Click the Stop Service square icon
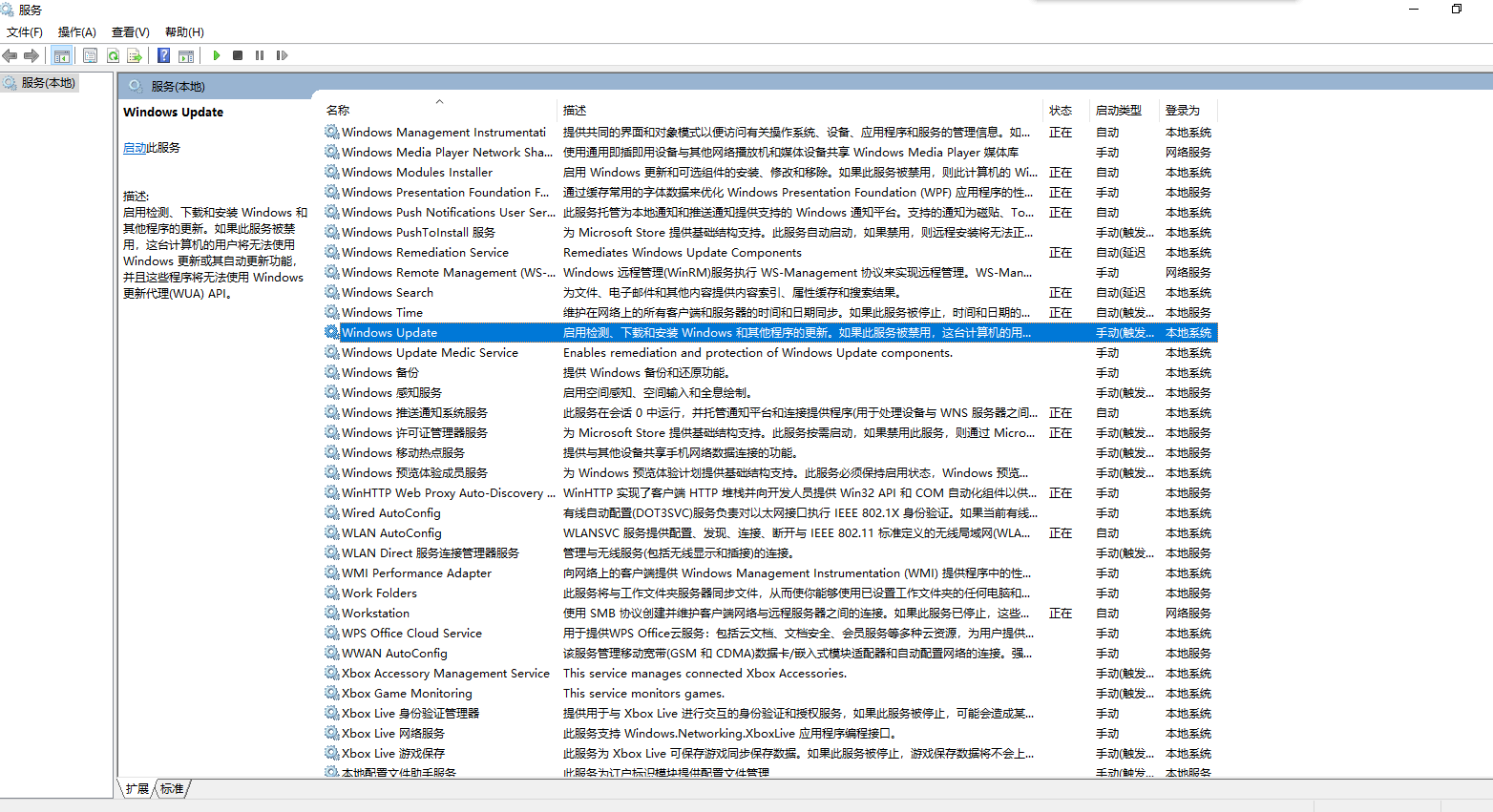 click(238, 55)
